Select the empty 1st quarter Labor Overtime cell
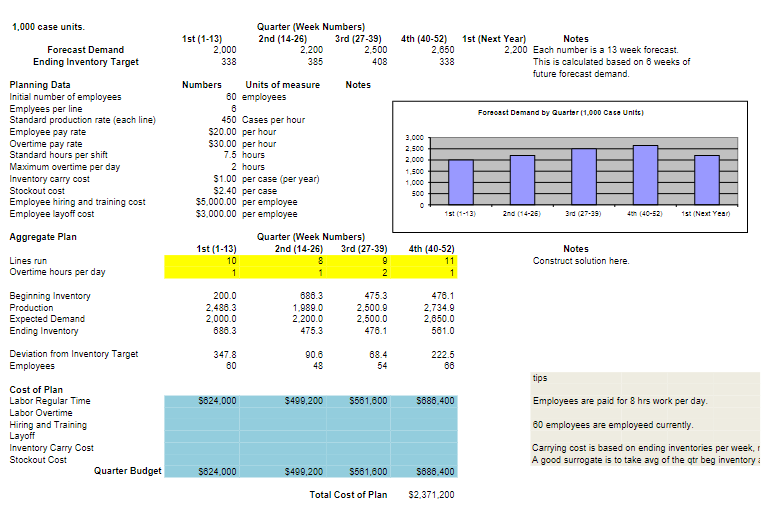Screen dimensions: 780x515 [x=202, y=413]
